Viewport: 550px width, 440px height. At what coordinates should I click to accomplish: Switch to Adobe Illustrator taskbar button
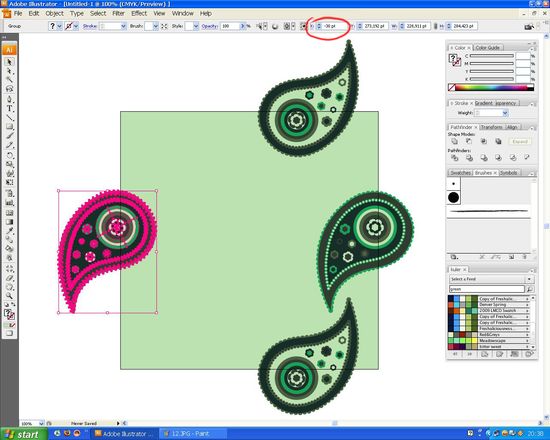[x=124, y=434]
